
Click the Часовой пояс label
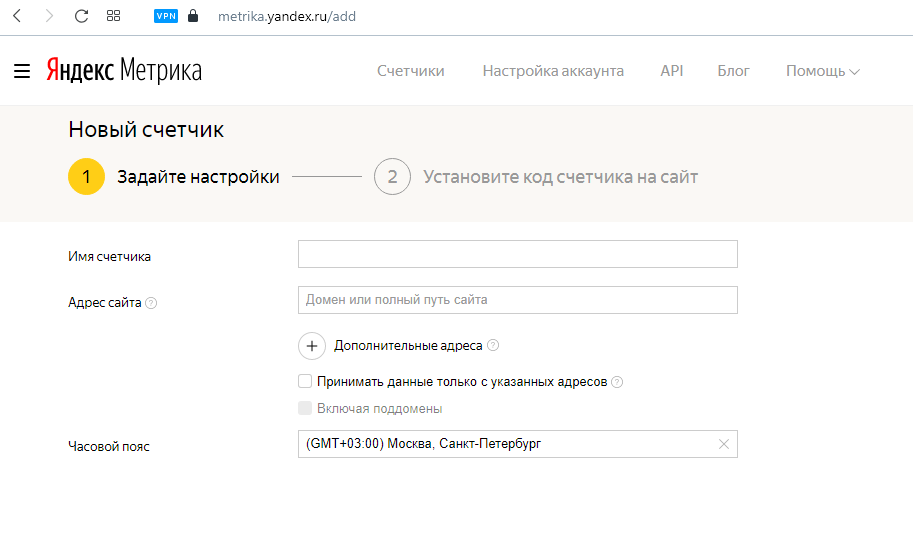(x=109, y=446)
